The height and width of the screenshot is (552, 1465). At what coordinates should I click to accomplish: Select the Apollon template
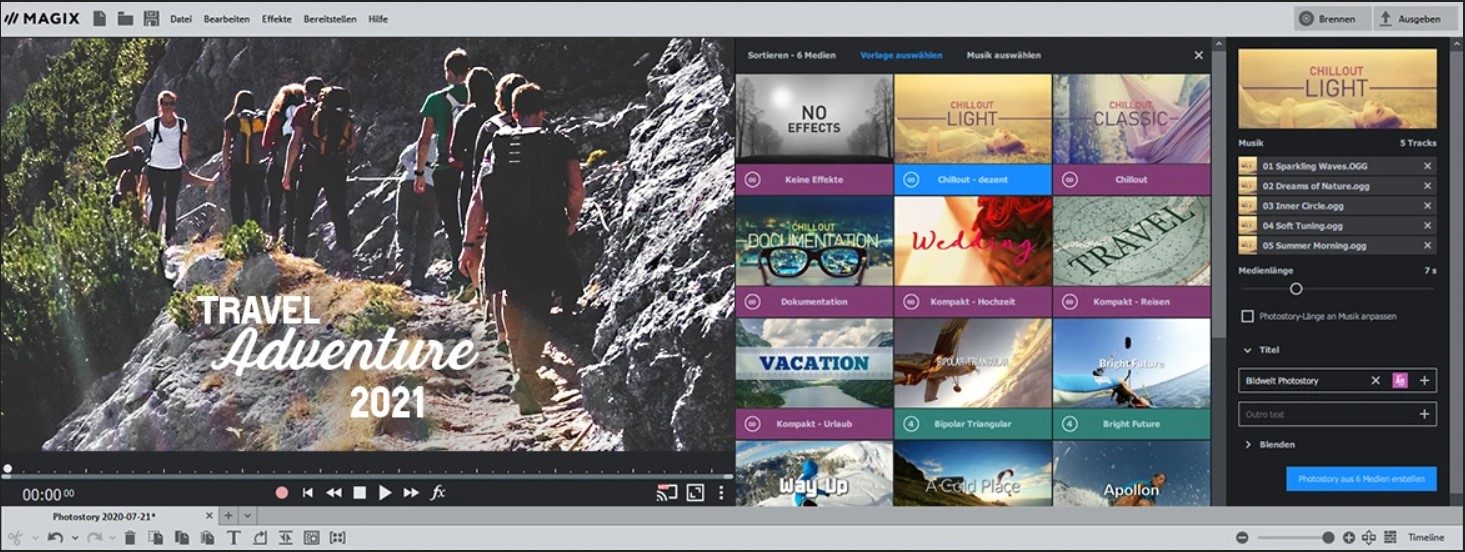[1131, 473]
